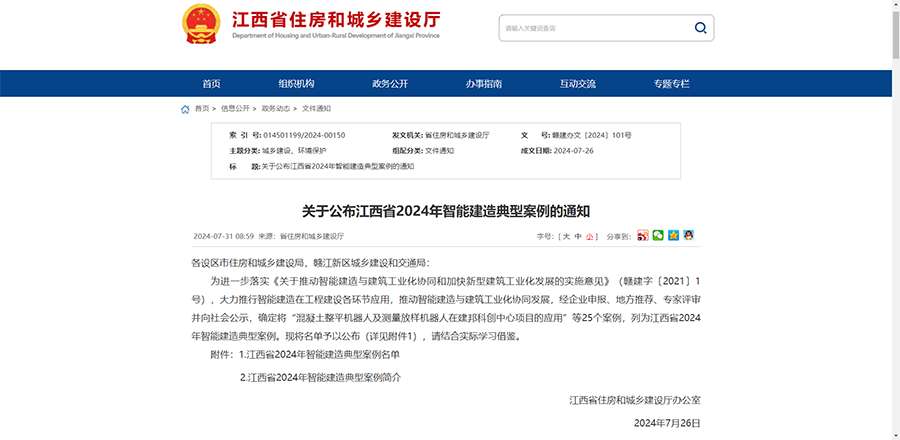The image size is (900, 440).
Task: Click the keyword search input field
Action: click(x=590, y=28)
